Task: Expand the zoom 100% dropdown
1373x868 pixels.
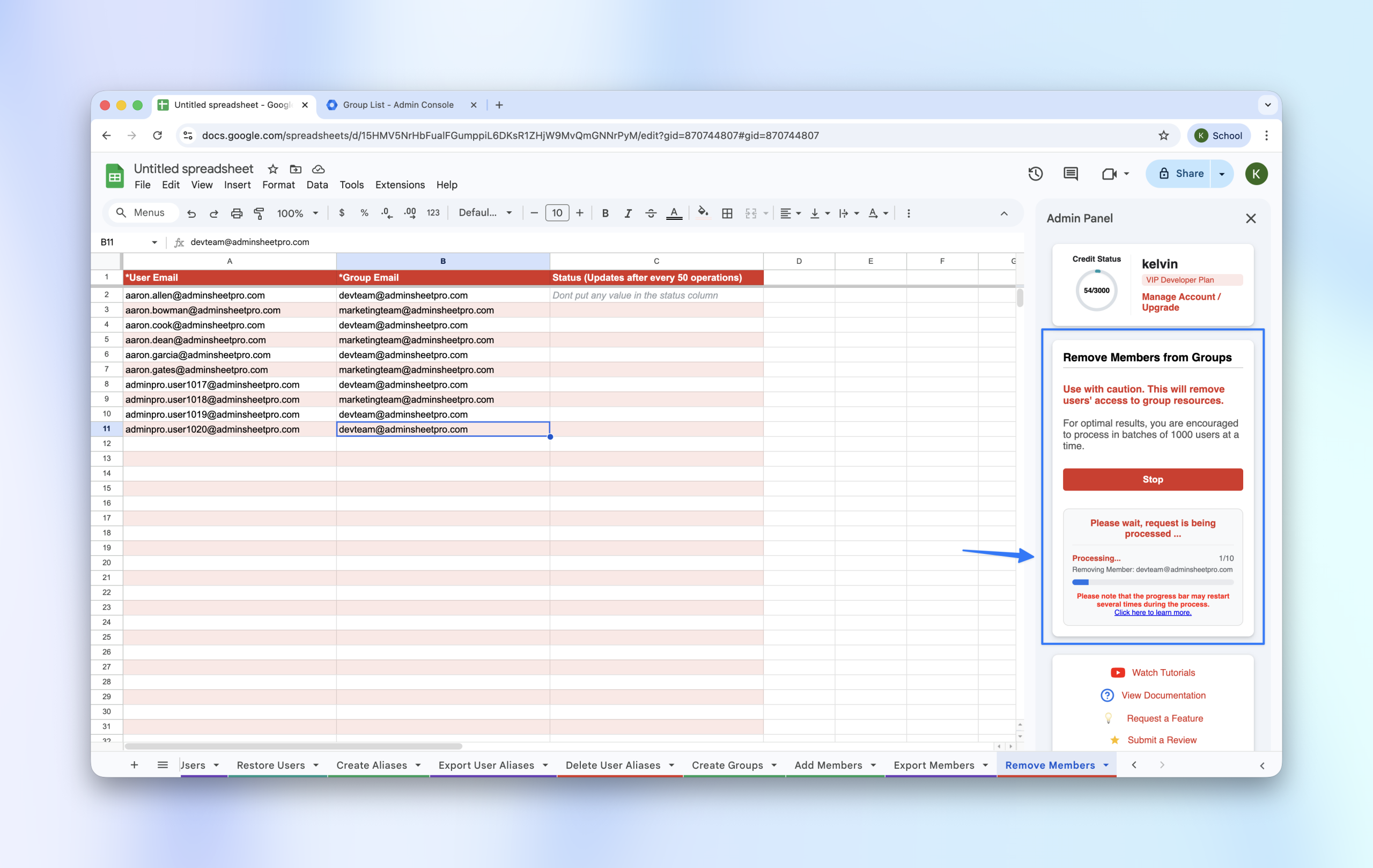Action: (x=297, y=213)
